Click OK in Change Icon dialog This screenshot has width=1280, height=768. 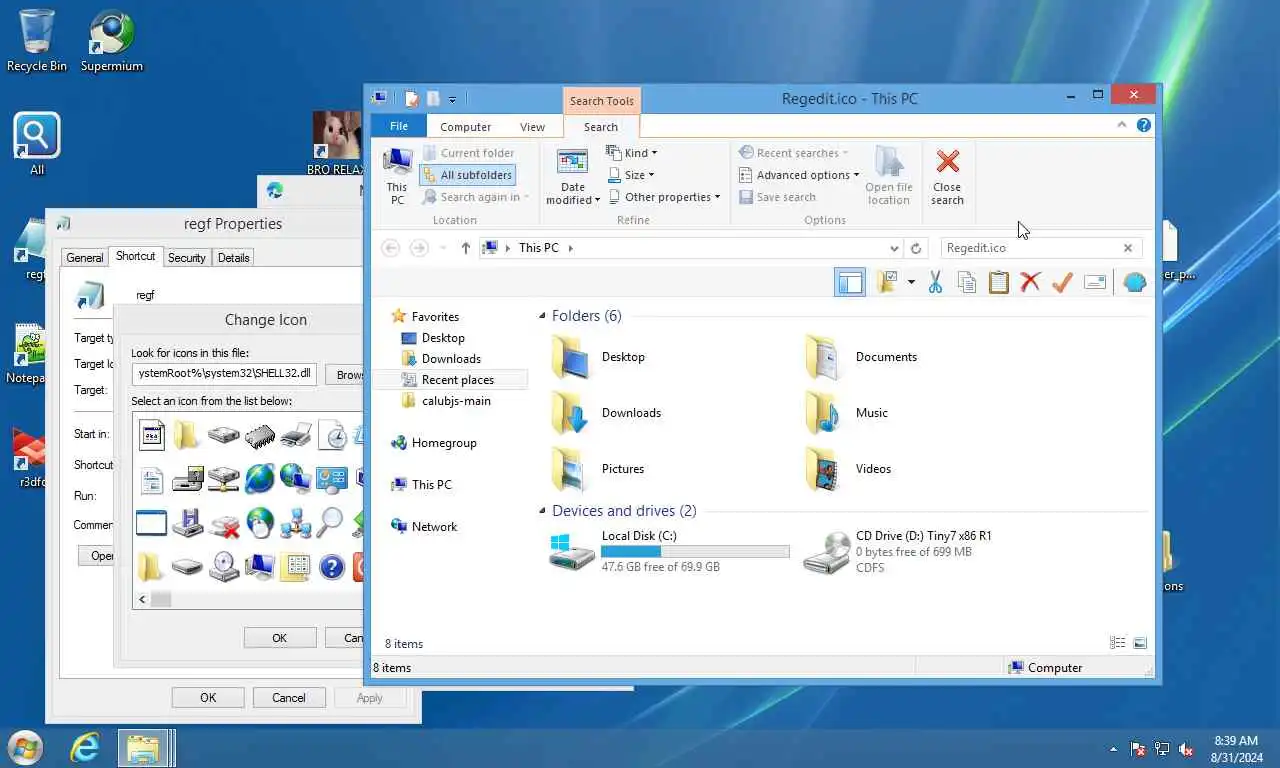pyautogui.click(x=279, y=638)
